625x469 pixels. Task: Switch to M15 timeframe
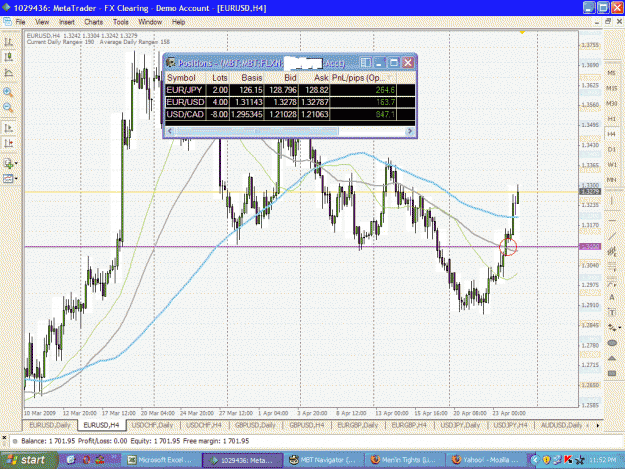click(611, 88)
